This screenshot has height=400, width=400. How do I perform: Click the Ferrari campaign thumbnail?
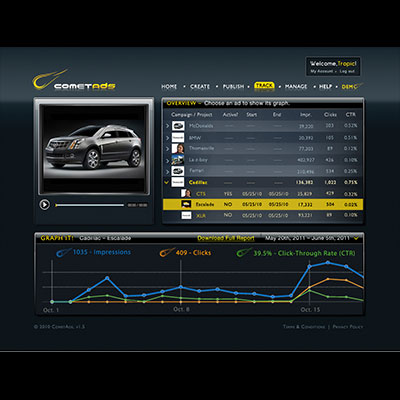[x=178, y=171]
